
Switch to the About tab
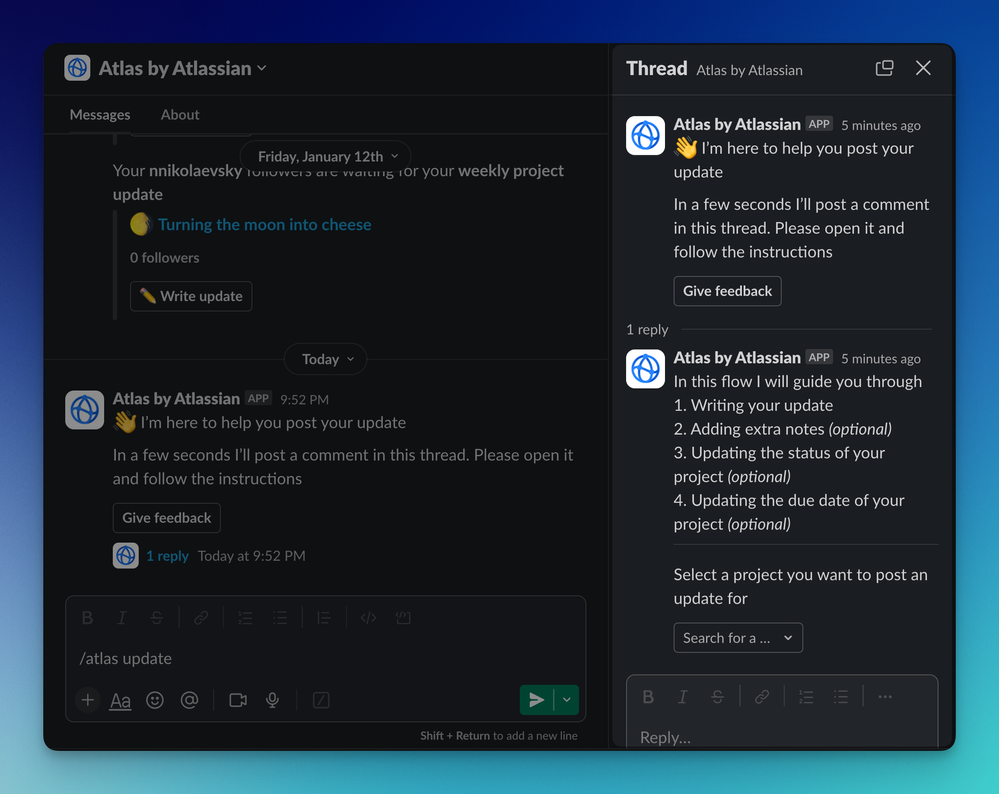pos(180,115)
